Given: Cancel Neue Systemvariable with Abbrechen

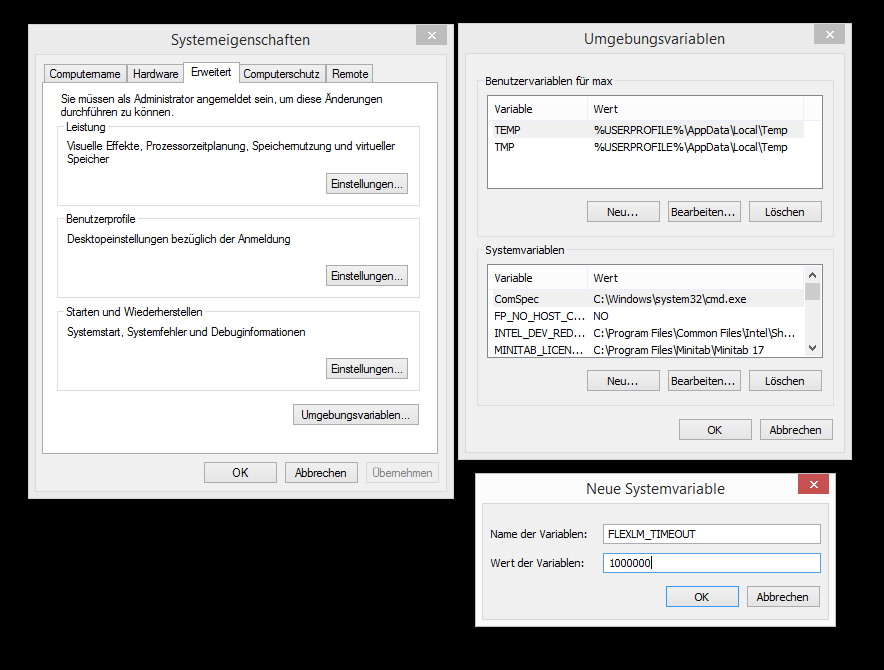Looking at the screenshot, I should point(783,597).
